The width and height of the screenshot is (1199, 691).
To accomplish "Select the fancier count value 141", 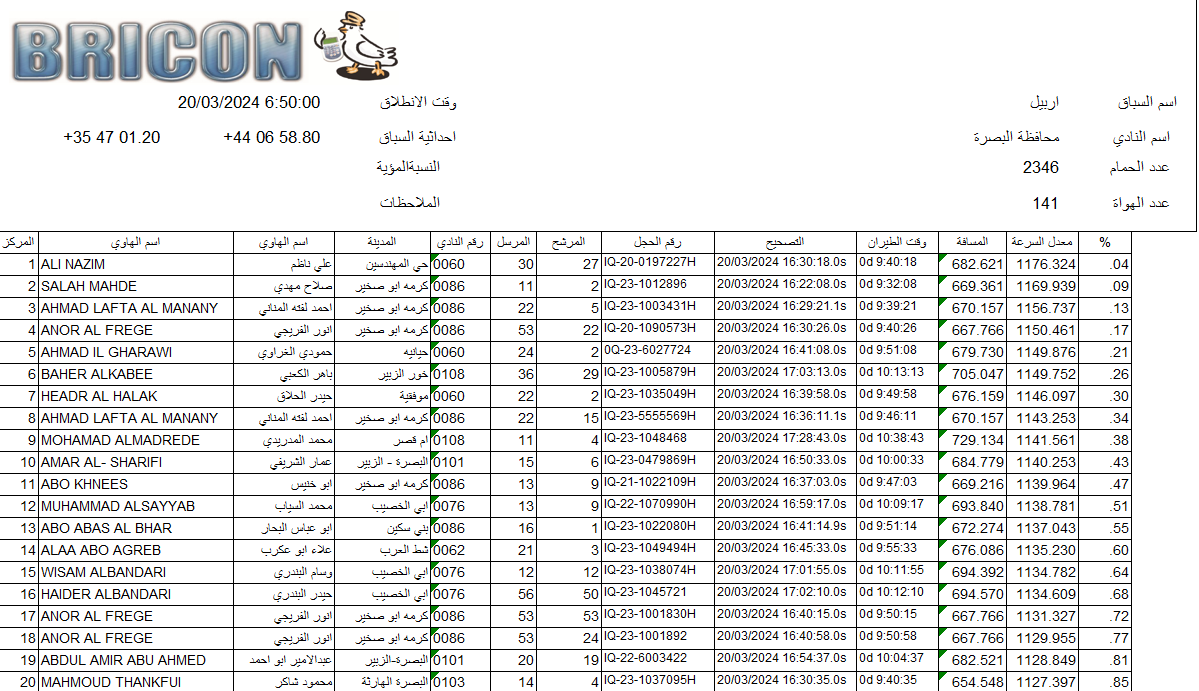I will 1045,204.
